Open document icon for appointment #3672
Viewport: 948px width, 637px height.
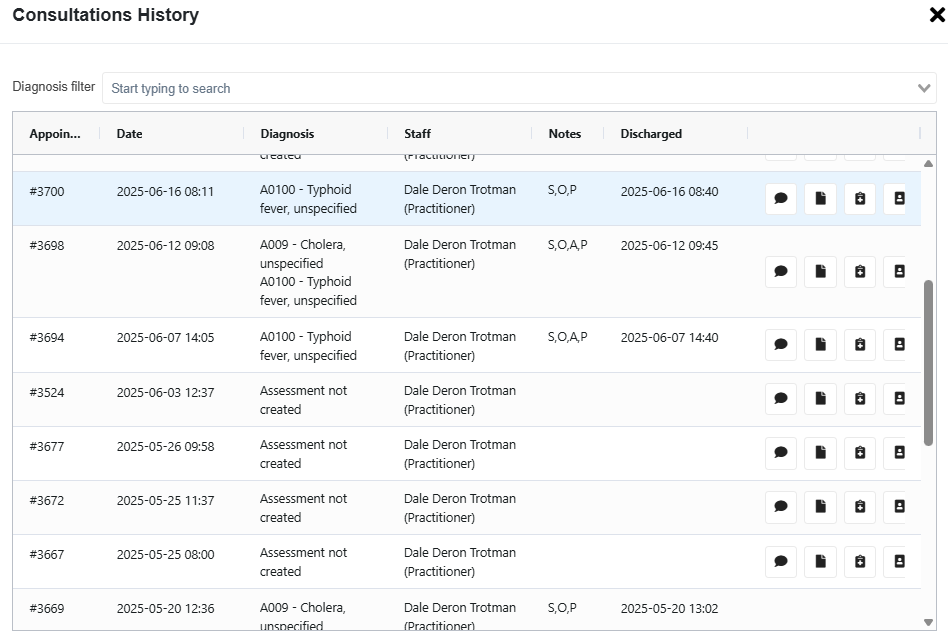tap(820, 507)
